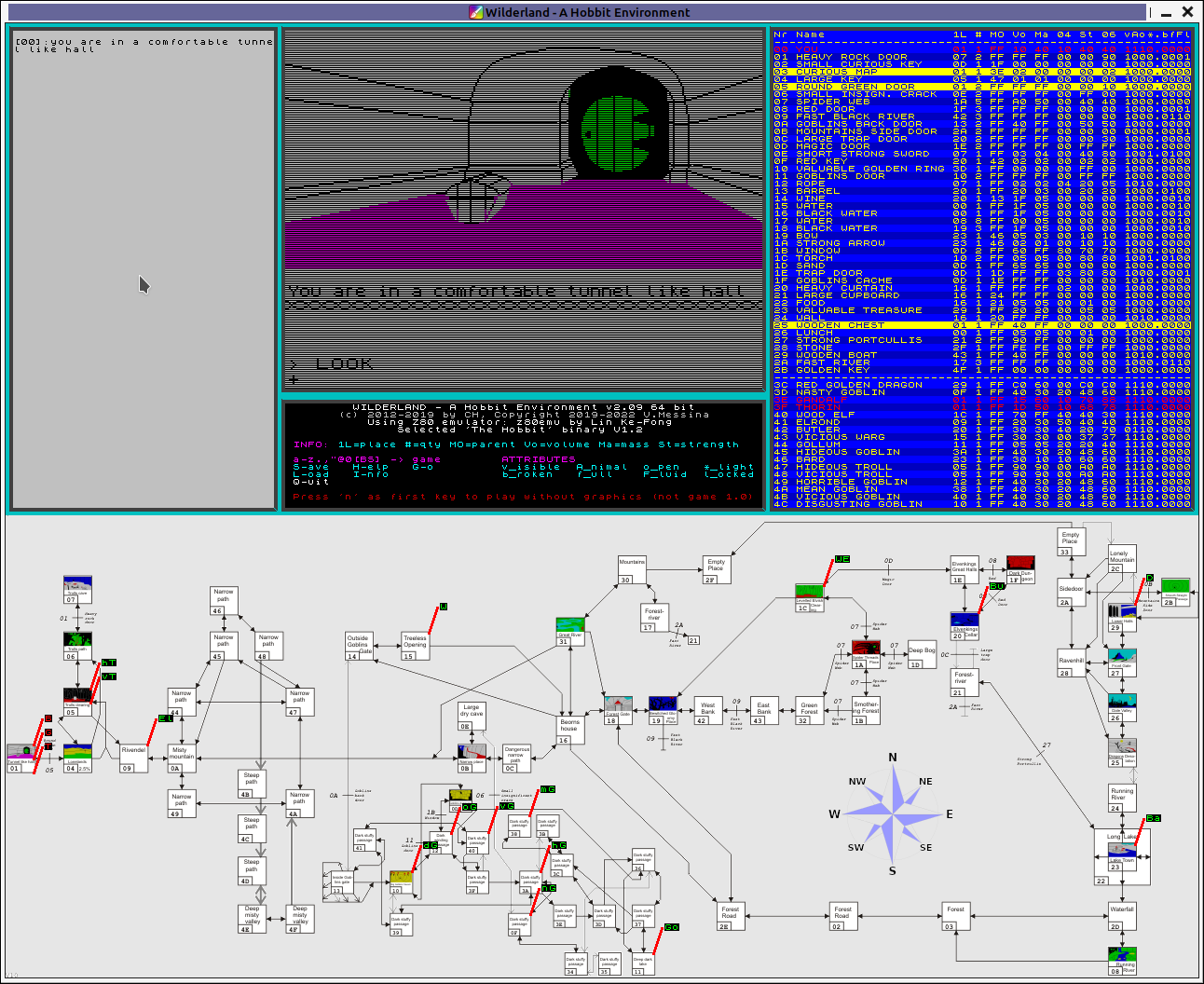The width and height of the screenshot is (1204, 984).
Task: Click the Front Gate picture node 27
Action: pyautogui.click(x=1122, y=663)
